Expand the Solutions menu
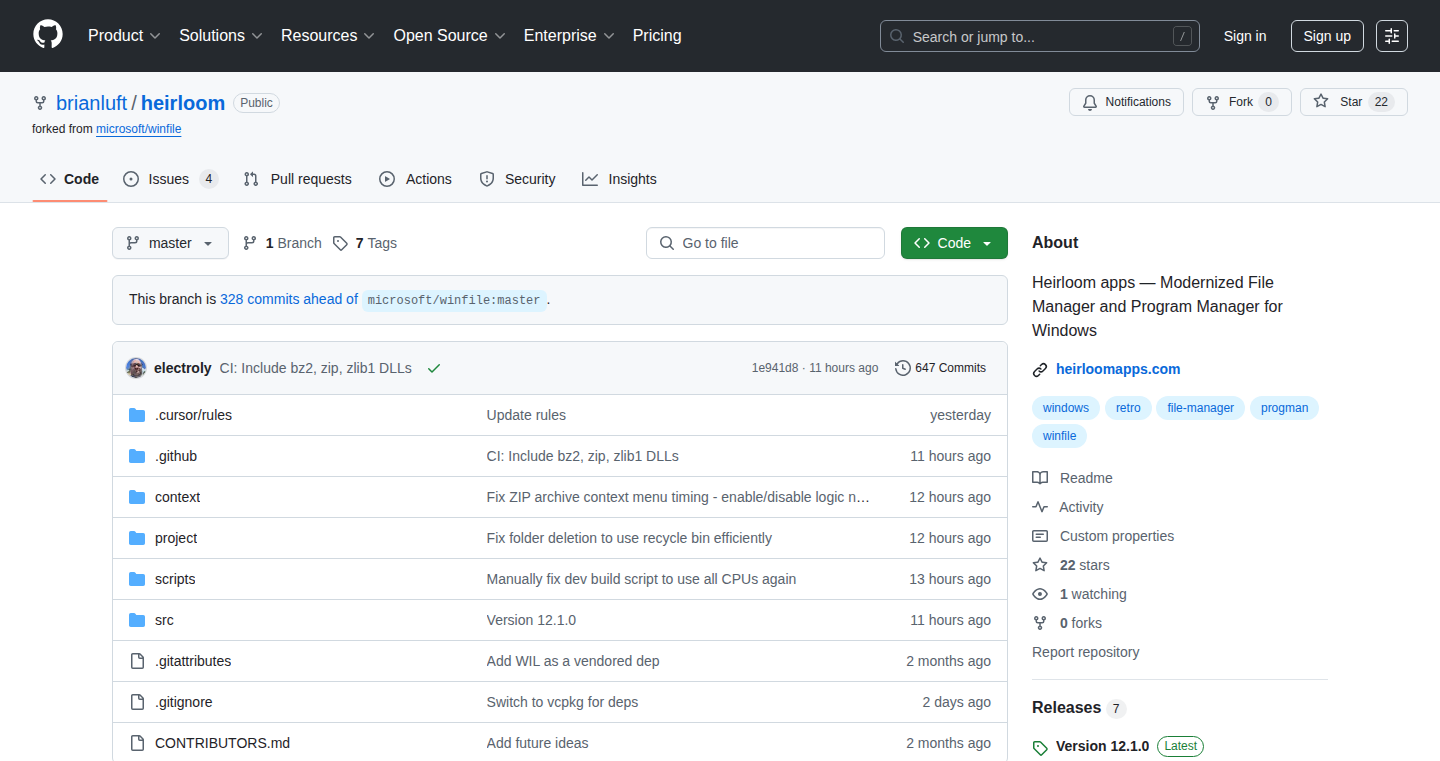 pyautogui.click(x=221, y=35)
